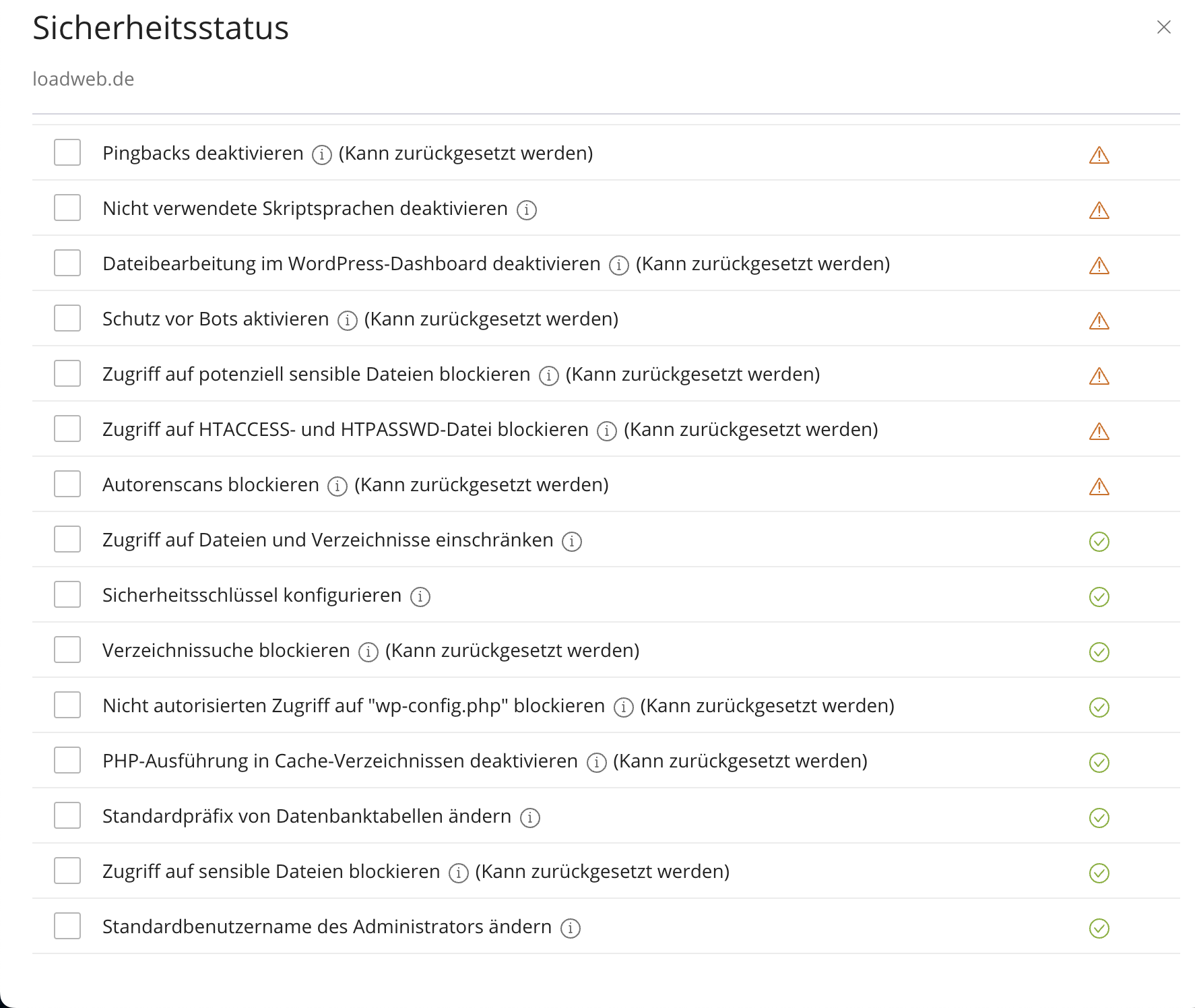Tick PHP-Ausführung in Cache-Verzeichnissen checkbox
Screen dimensions: 1195x1008
tap(67, 760)
